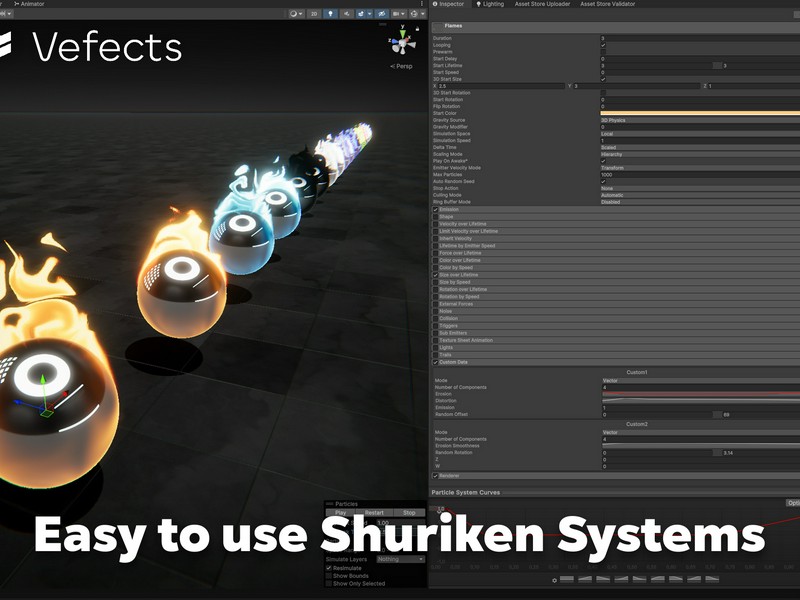Open curve presets gear icon
The height and width of the screenshot is (600, 800).
555,580
